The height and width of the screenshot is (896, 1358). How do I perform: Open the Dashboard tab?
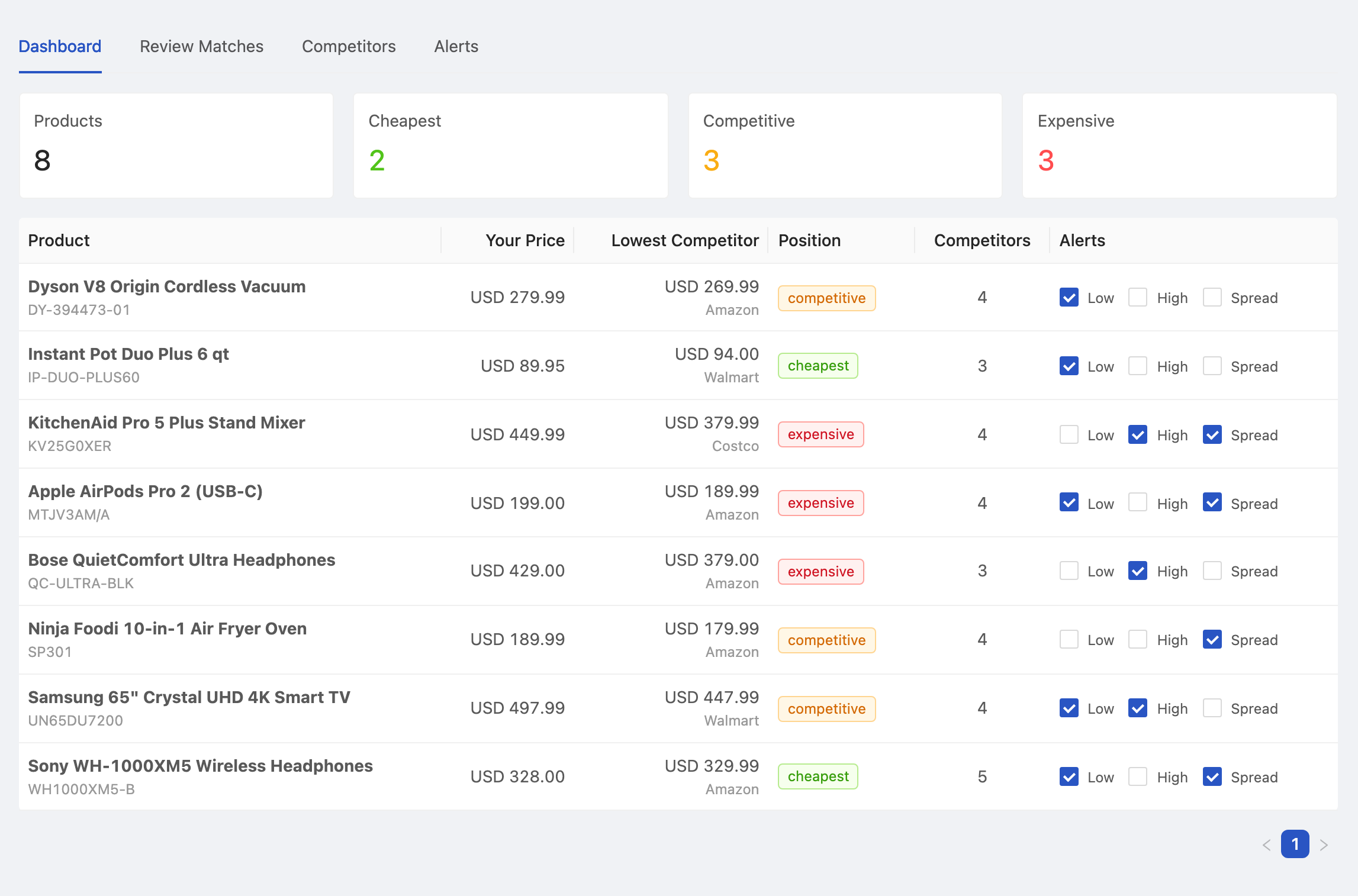click(60, 46)
